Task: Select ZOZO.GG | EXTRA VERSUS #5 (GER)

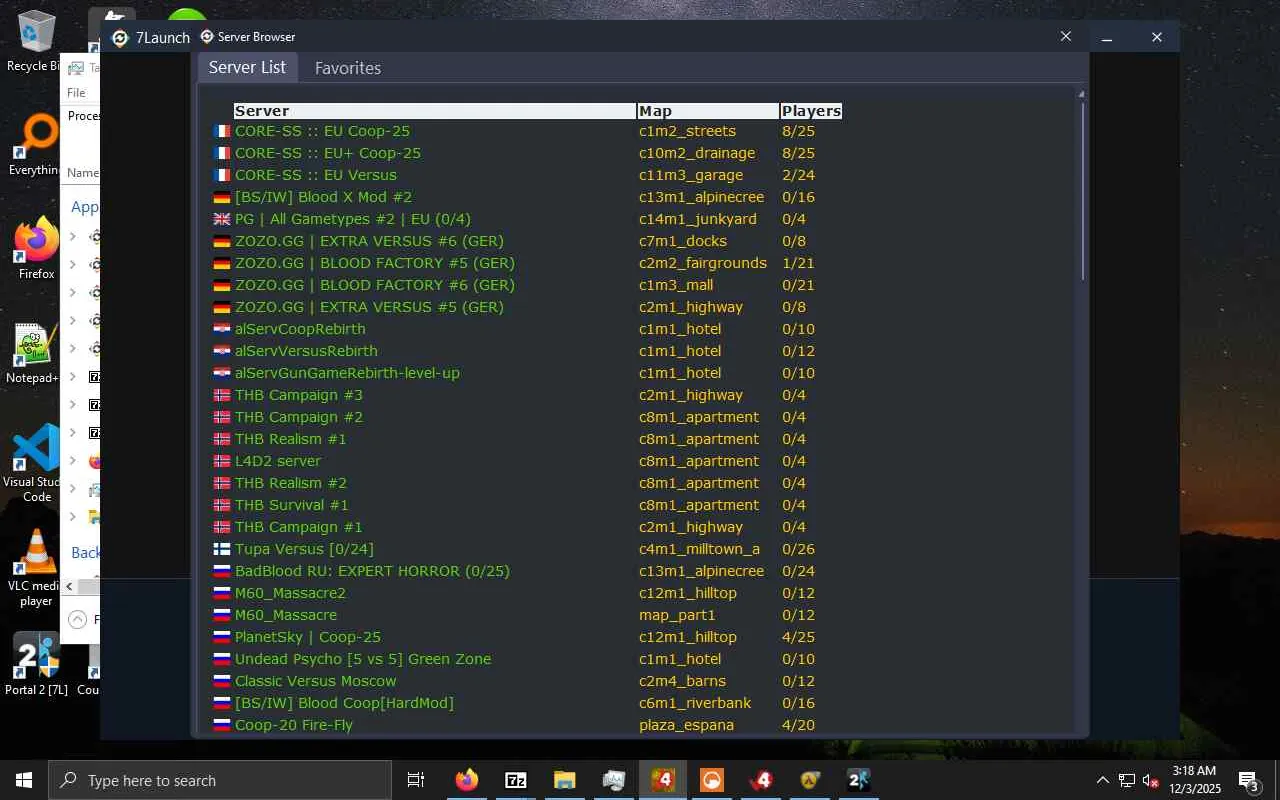Action: click(x=369, y=307)
